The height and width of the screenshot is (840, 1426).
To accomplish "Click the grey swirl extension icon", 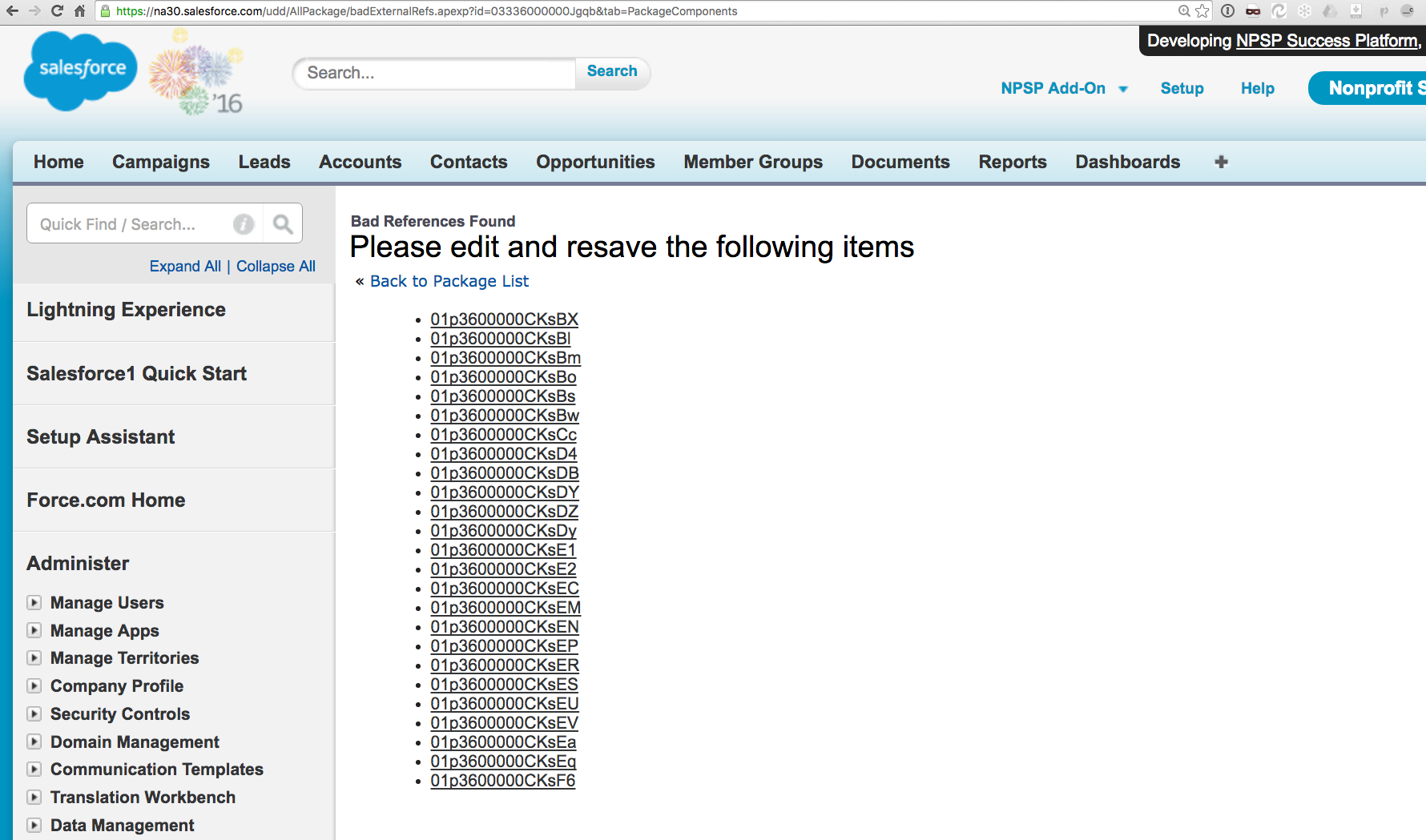I will (x=1279, y=11).
